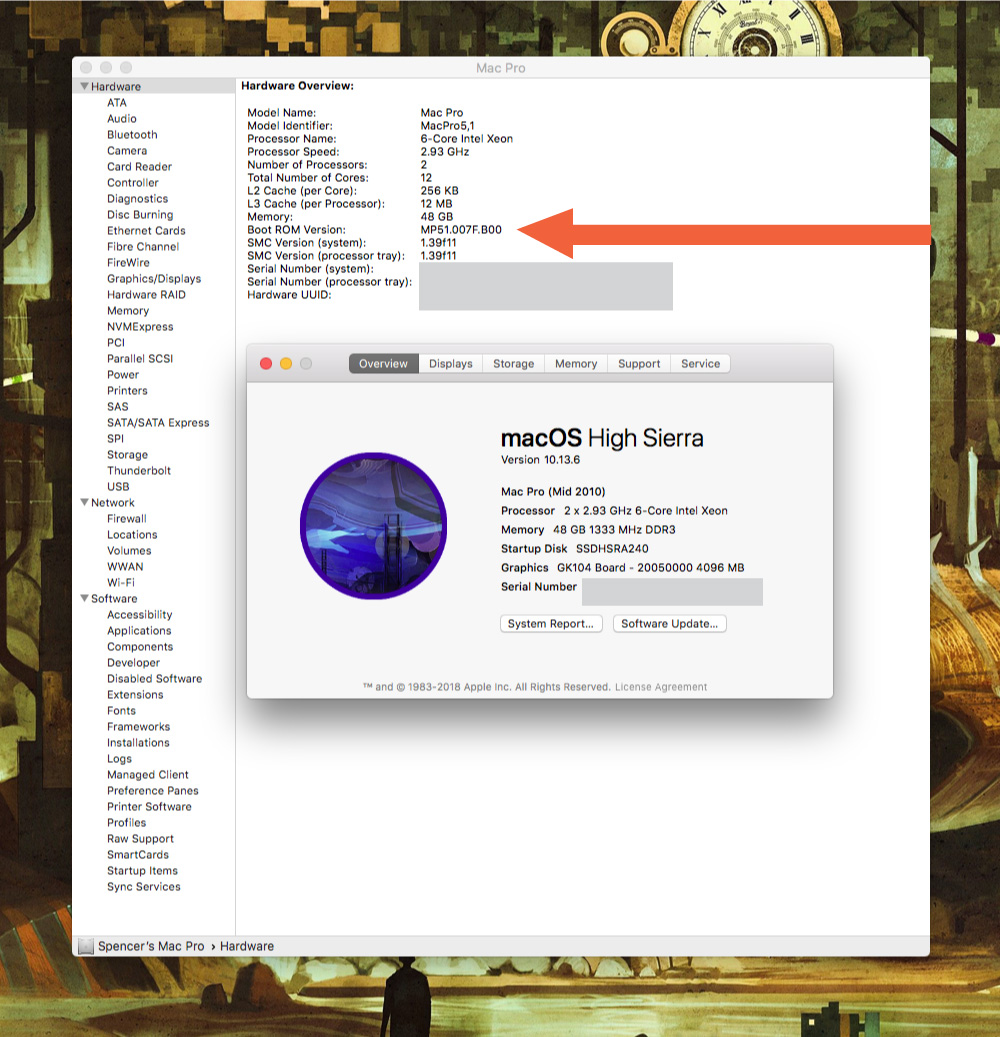This screenshot has height=1037, width=1000.
Task: Select Storage in the System Report sidebar
Action: pos(128,455)
